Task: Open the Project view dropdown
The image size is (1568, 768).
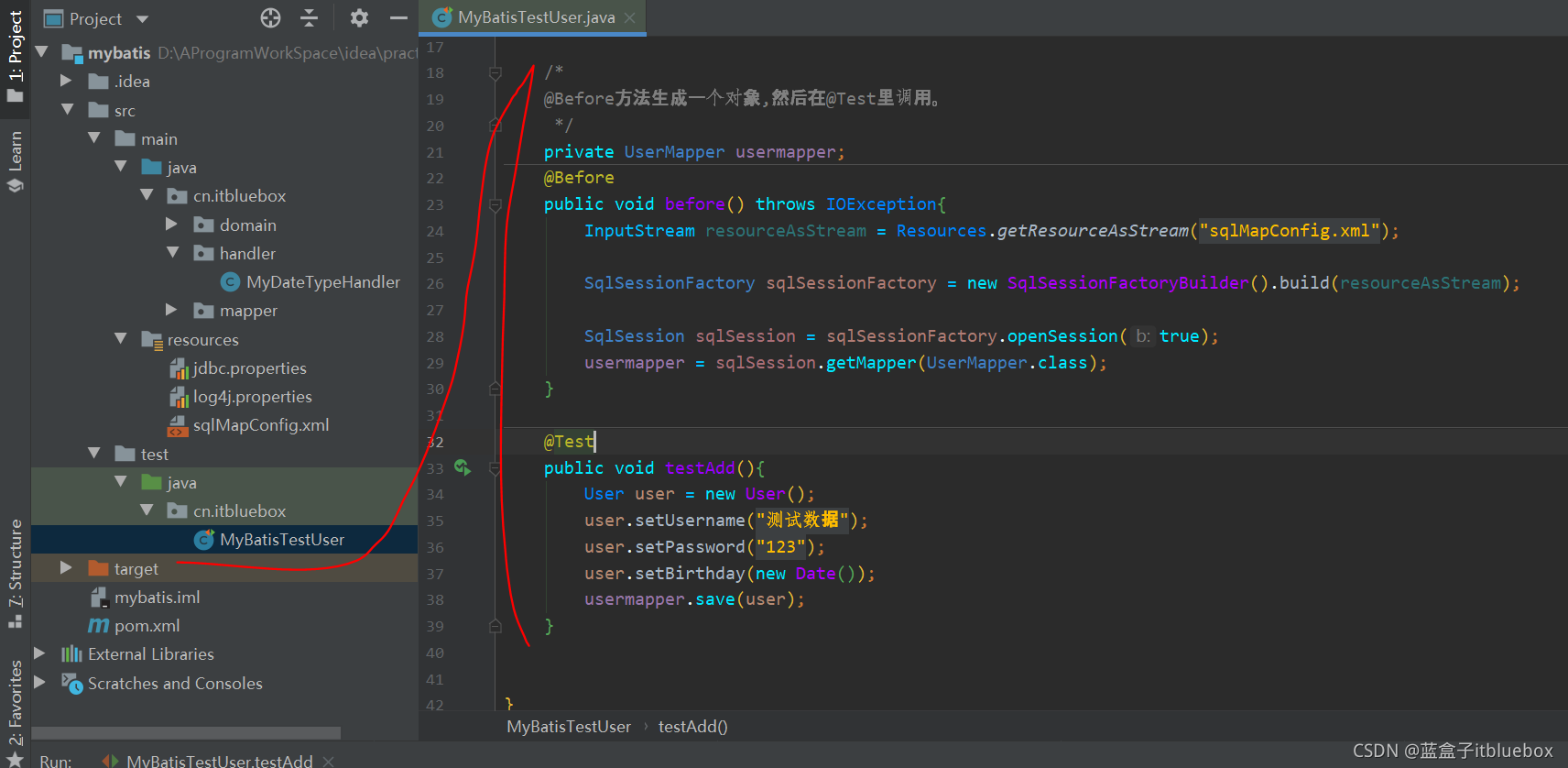Action: click(x=142, y=18)
